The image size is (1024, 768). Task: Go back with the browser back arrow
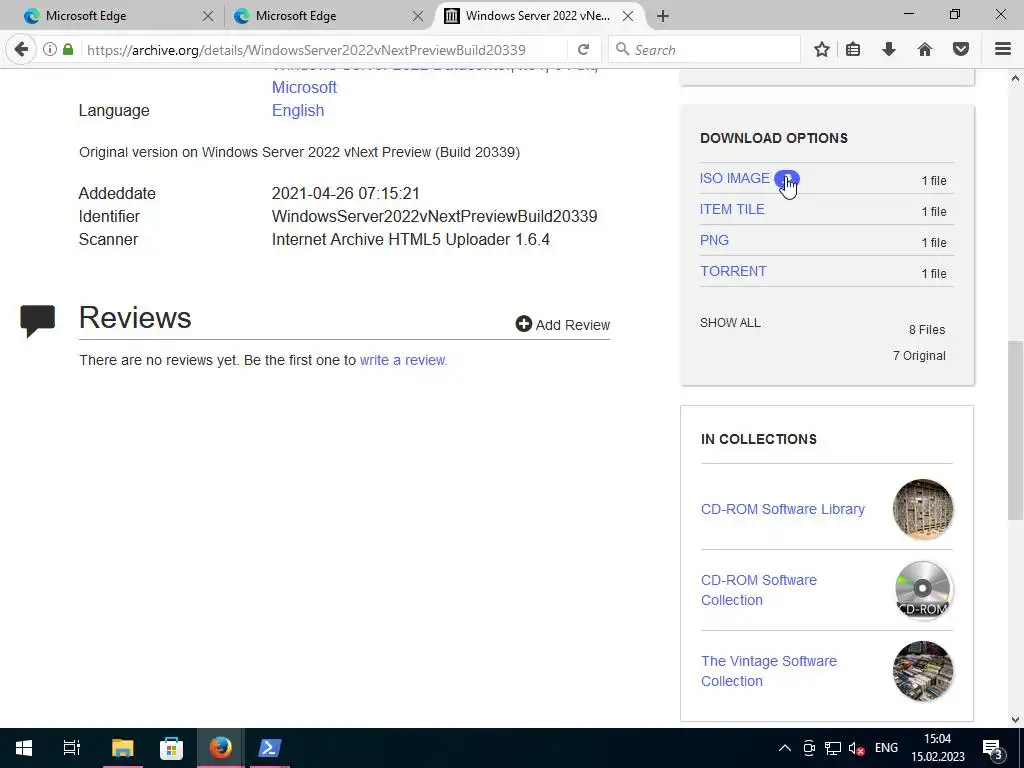(21, 50)
